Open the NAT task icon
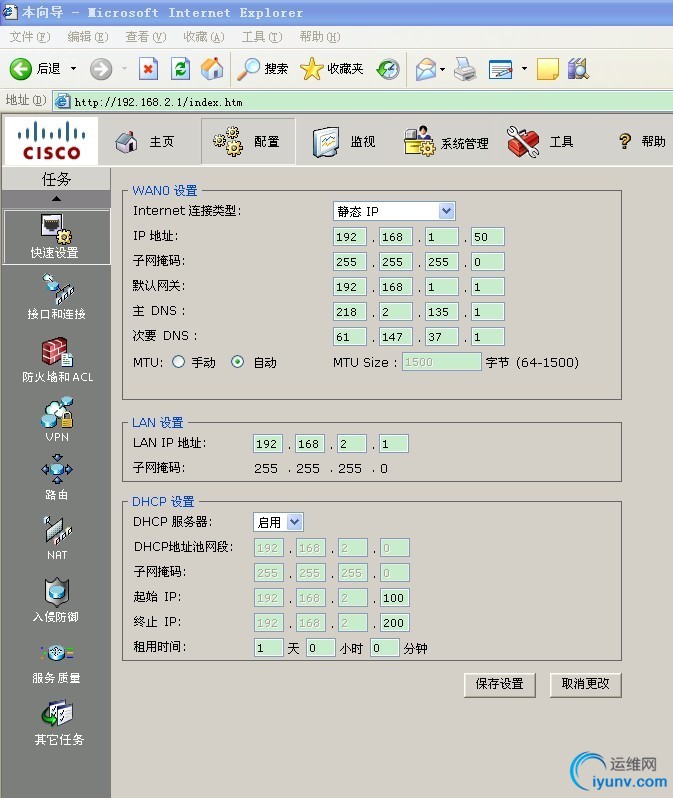The image size is (673, 798). coord(57,538)
